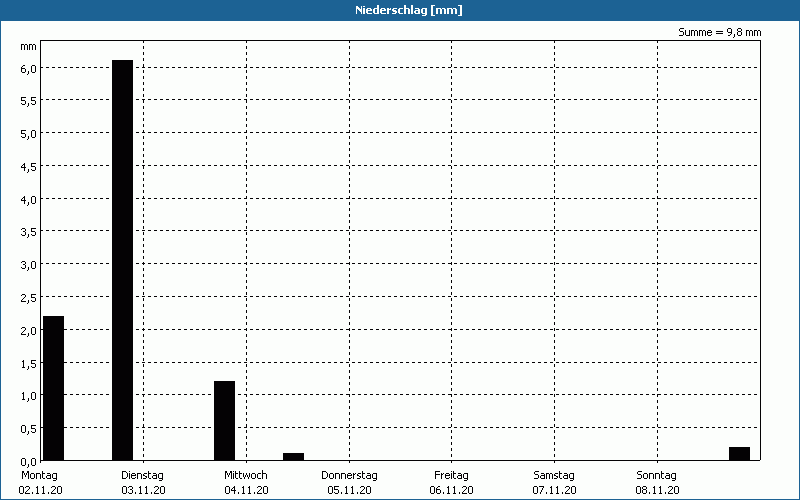The height and width of the screenshot is (500, 800).
Task: Click the 'Freitag' axis label
Action: [452, 475]
